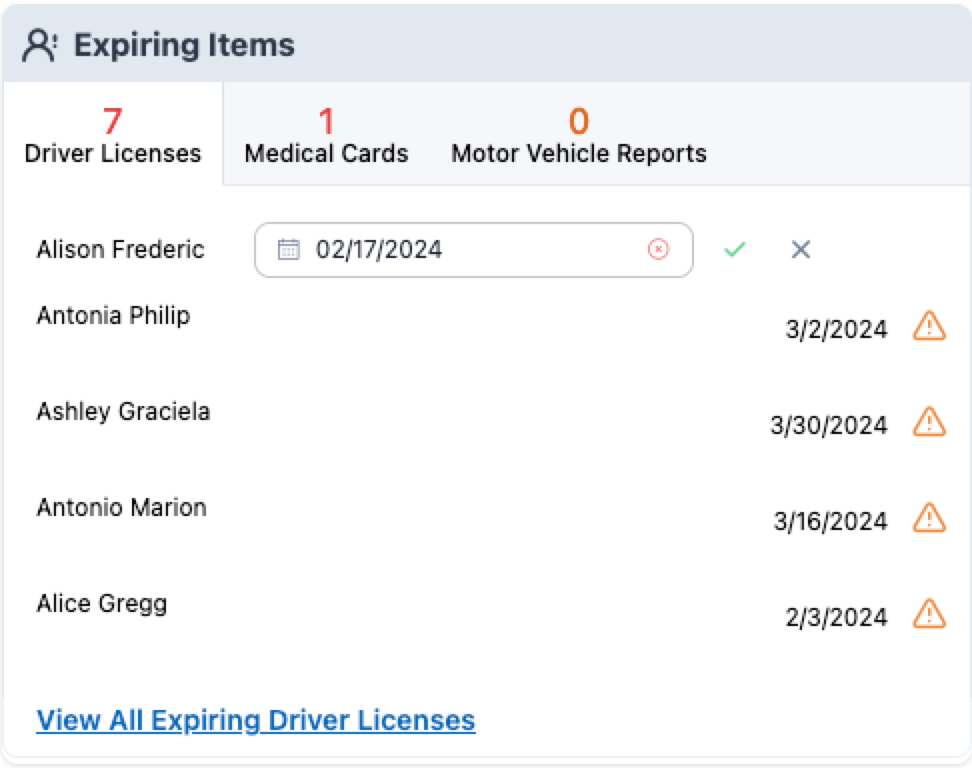Click warning icon for Ashley Graciela
The height and width of the screenshot is (768, 972).
tap(929, 422)
